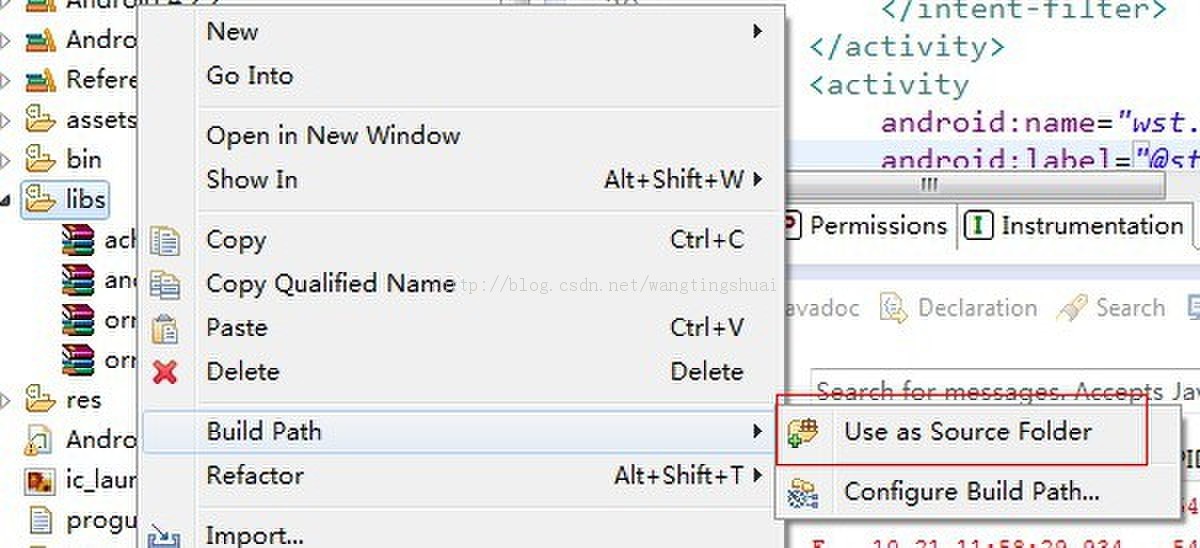
Task: Select Use as Source Folder
Action: pos(967,432)
